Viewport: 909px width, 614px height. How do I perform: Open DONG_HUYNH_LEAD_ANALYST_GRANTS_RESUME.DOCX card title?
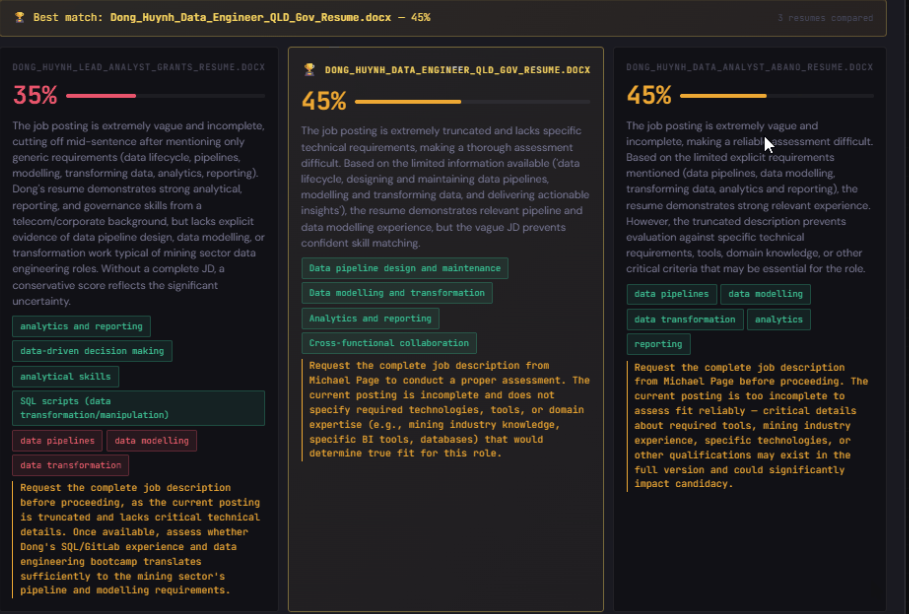139,67
